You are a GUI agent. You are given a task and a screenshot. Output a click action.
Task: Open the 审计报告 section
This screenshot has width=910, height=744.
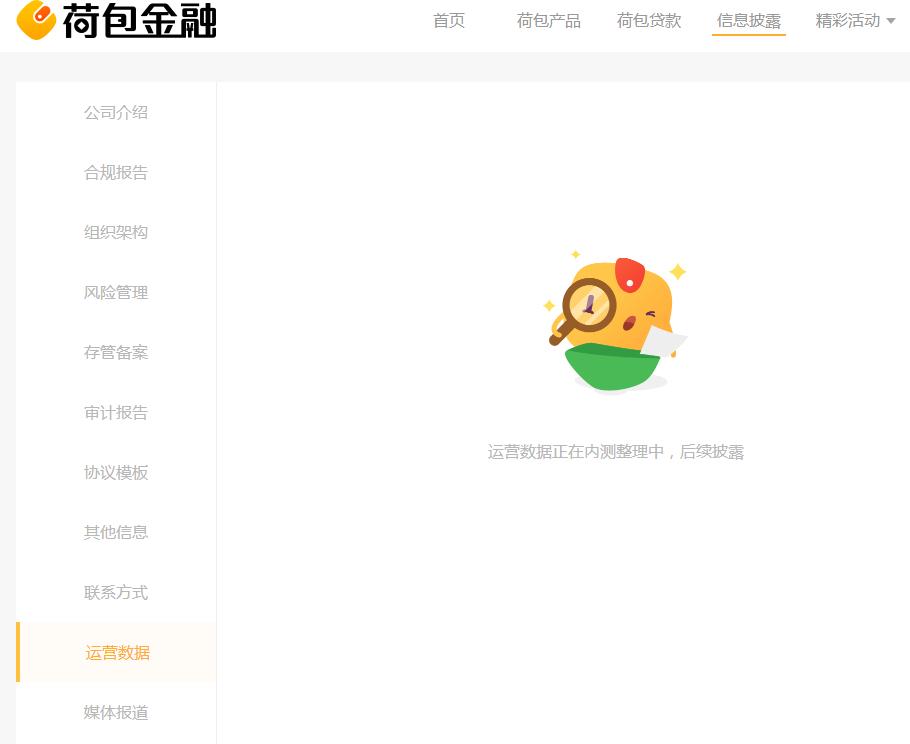point(116,412)
